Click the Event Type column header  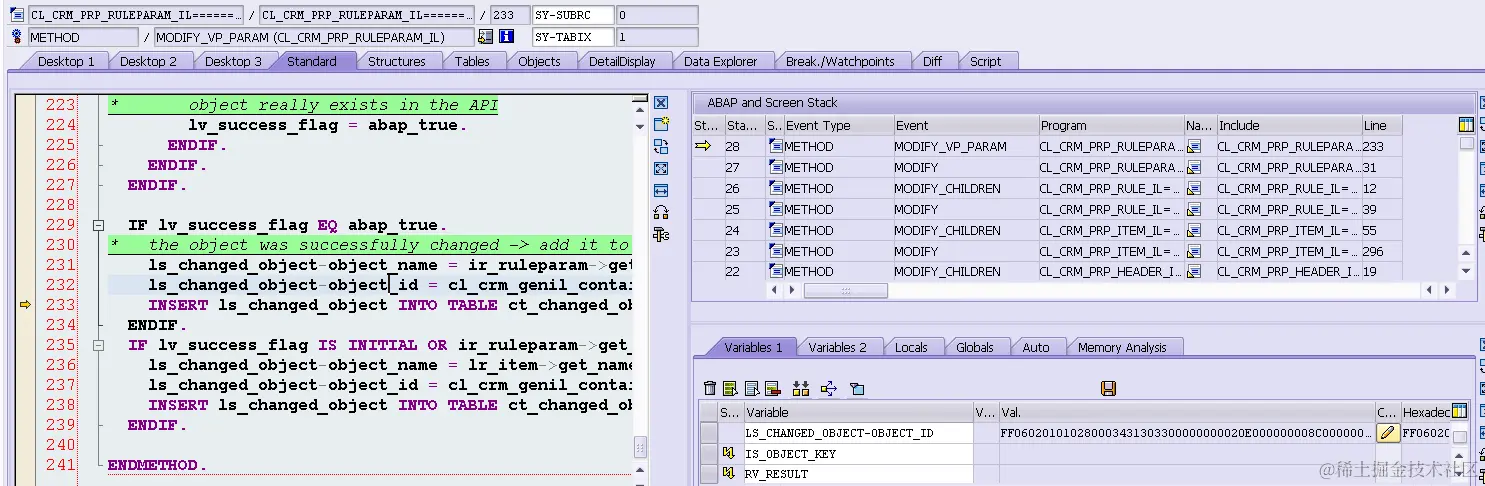pos(839,125)
